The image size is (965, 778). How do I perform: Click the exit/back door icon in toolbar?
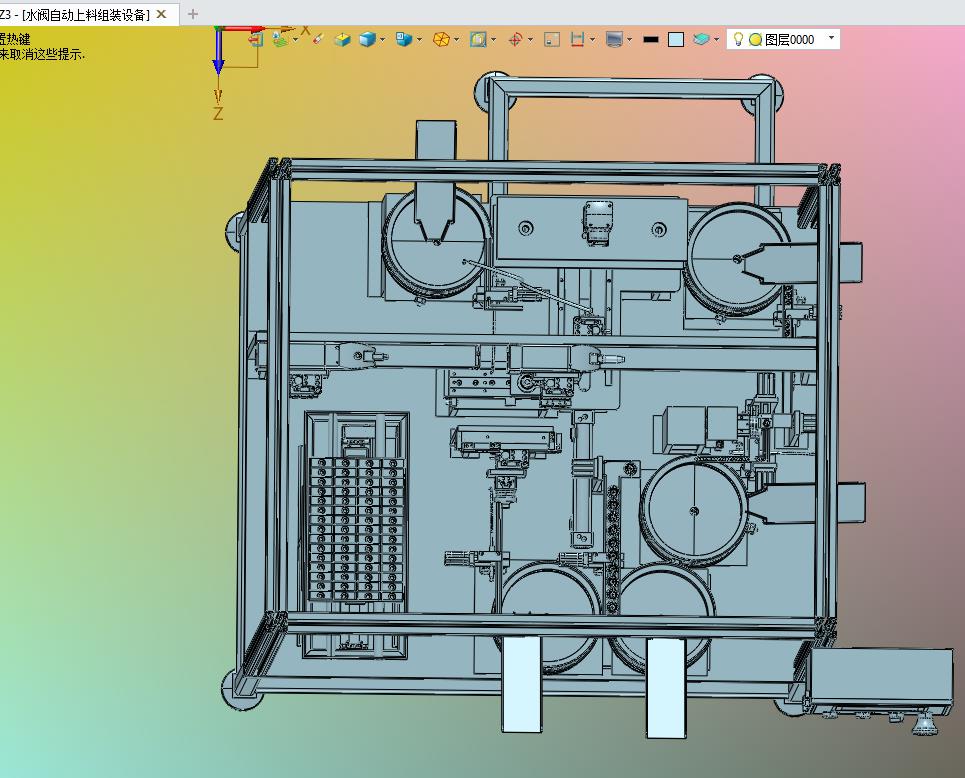click(256, 39)
